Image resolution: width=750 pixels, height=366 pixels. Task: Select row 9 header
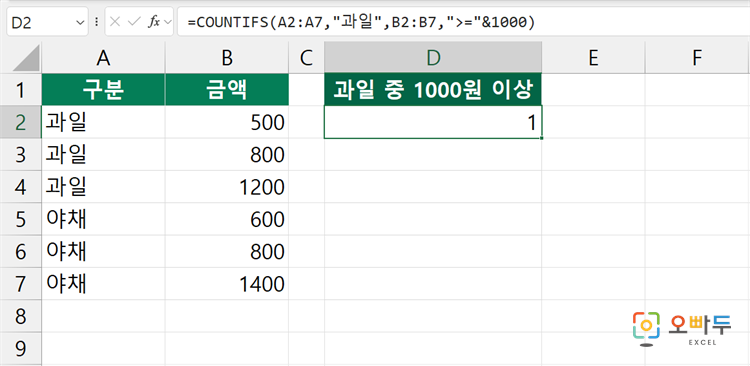(21, 349)
